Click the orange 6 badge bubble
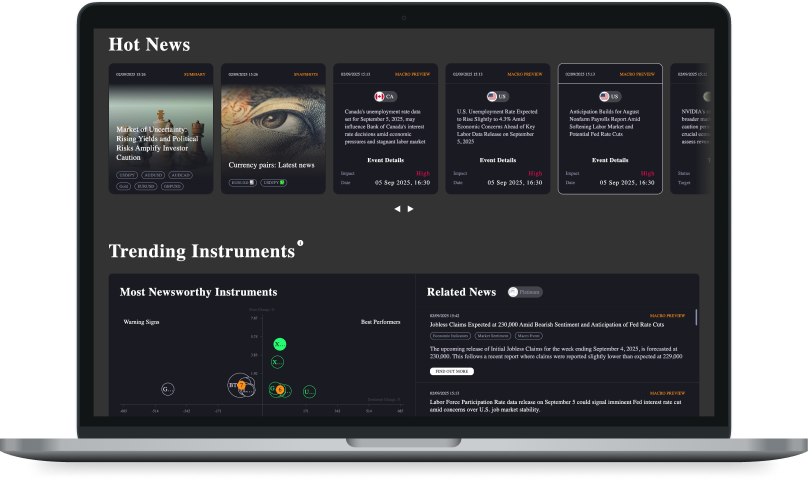The image size is (808, 481). click(280, 389)
